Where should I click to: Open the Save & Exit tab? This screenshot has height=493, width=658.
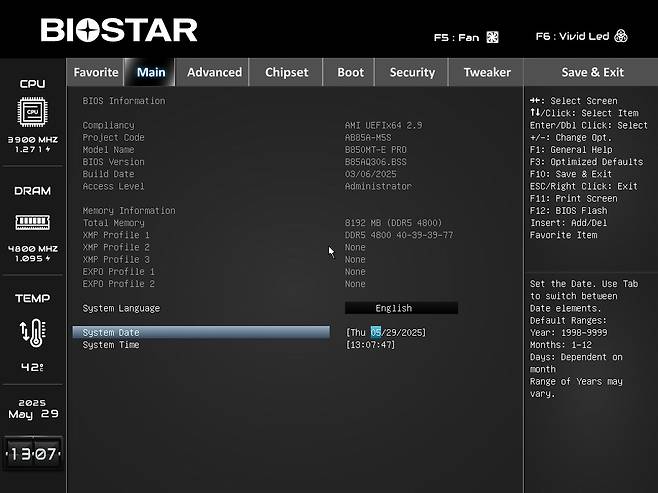pyautogui.click(x=592, y=72)
